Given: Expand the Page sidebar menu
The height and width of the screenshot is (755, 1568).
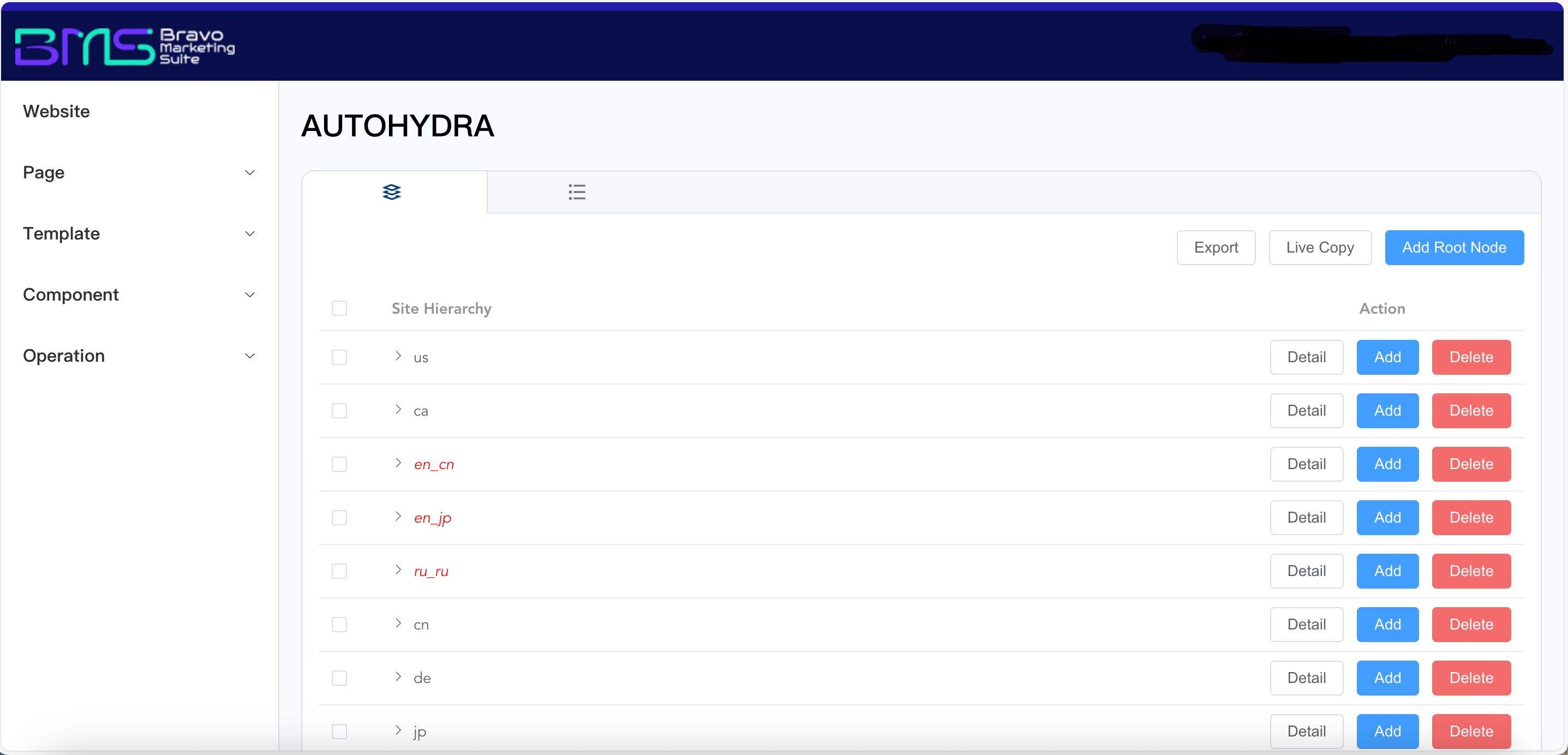Looking at the screenshot, I should tap(139, 172).
